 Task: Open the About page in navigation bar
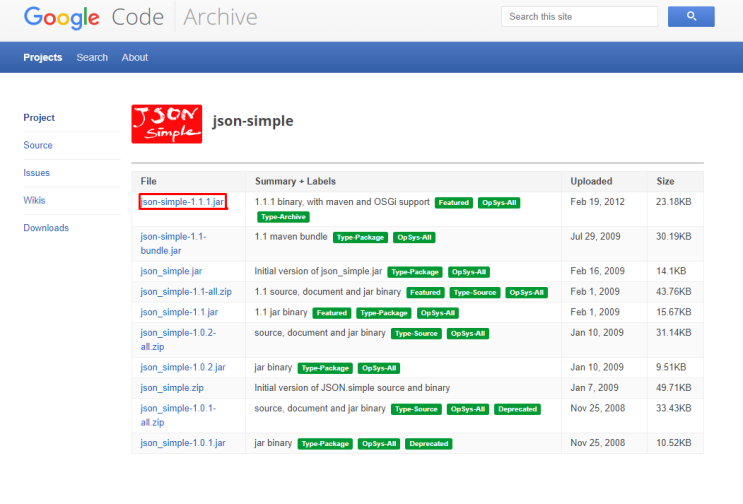(135, 57)
